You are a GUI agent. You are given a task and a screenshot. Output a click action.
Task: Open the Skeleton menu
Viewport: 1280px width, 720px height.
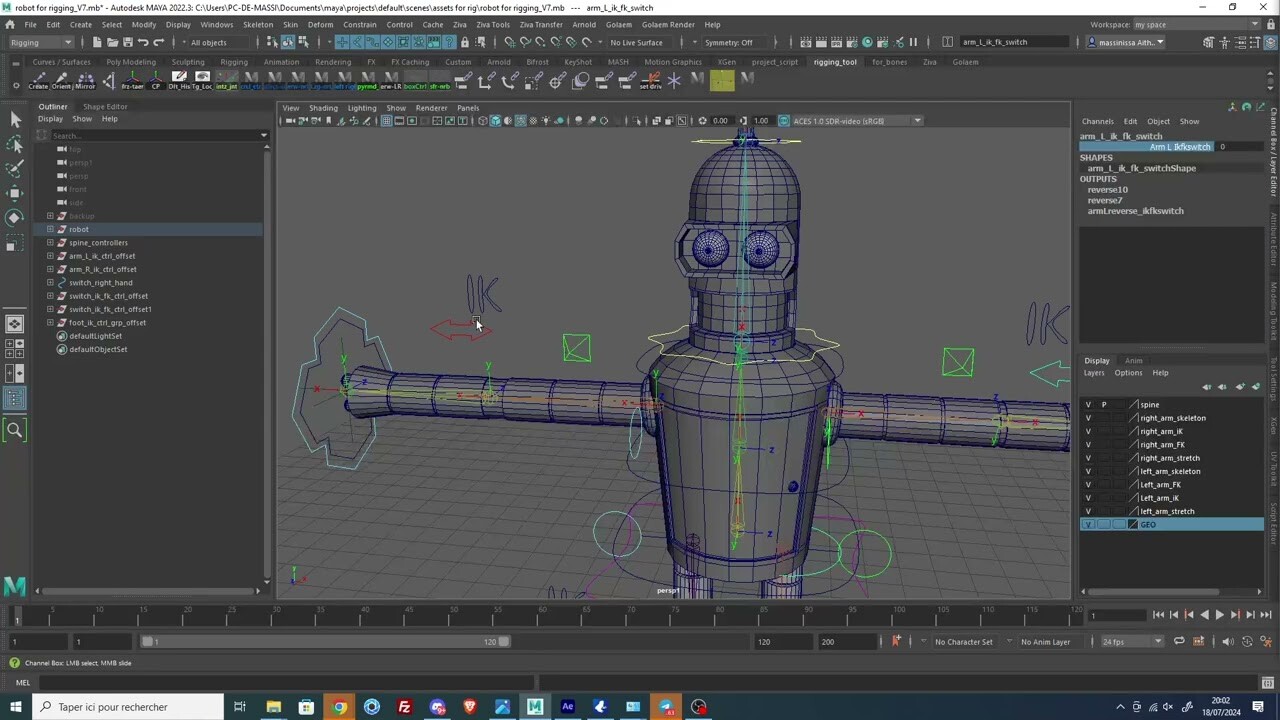pos(257,24)
